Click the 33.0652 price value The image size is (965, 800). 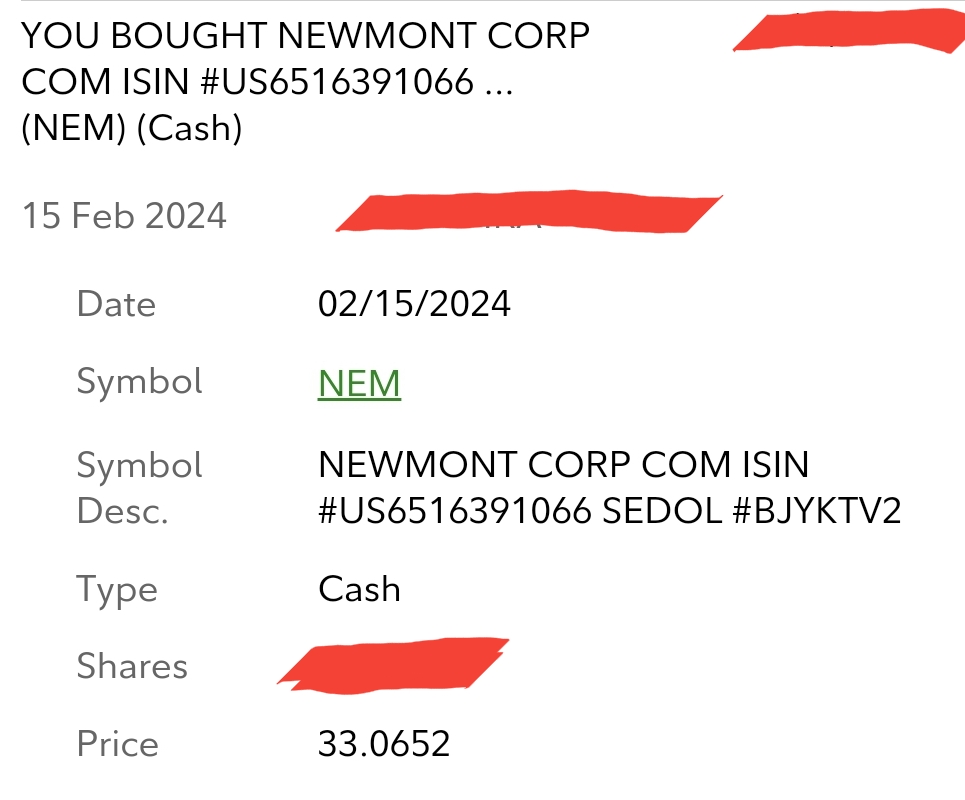pos(384,743)
